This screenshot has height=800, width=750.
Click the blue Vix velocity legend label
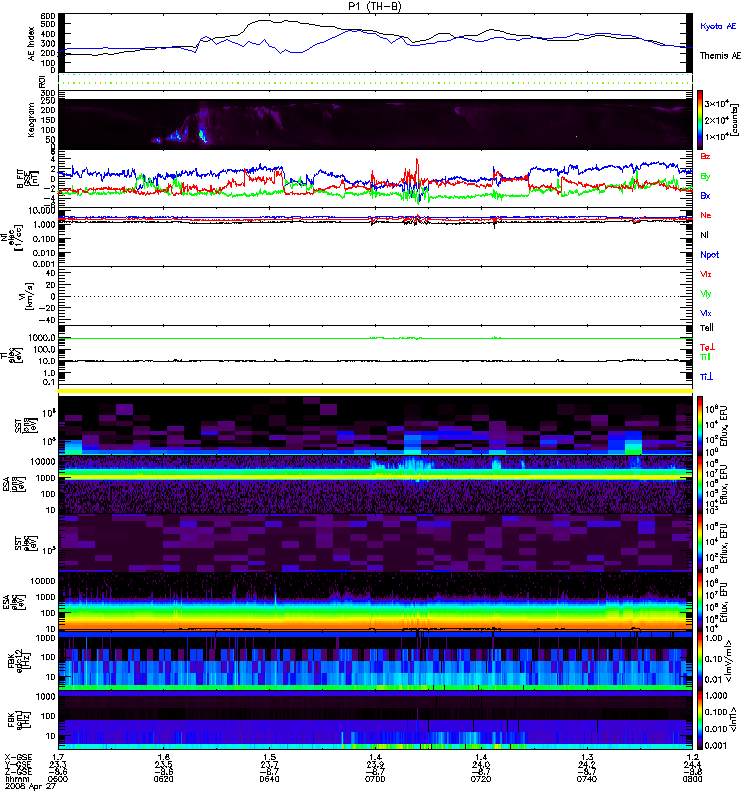[706, 313]
